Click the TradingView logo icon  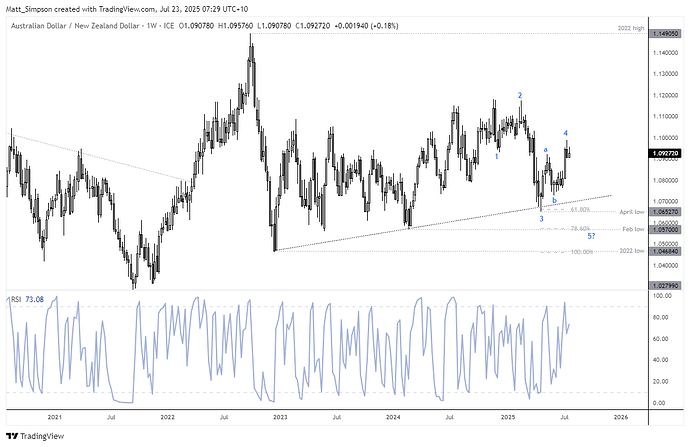12,436
